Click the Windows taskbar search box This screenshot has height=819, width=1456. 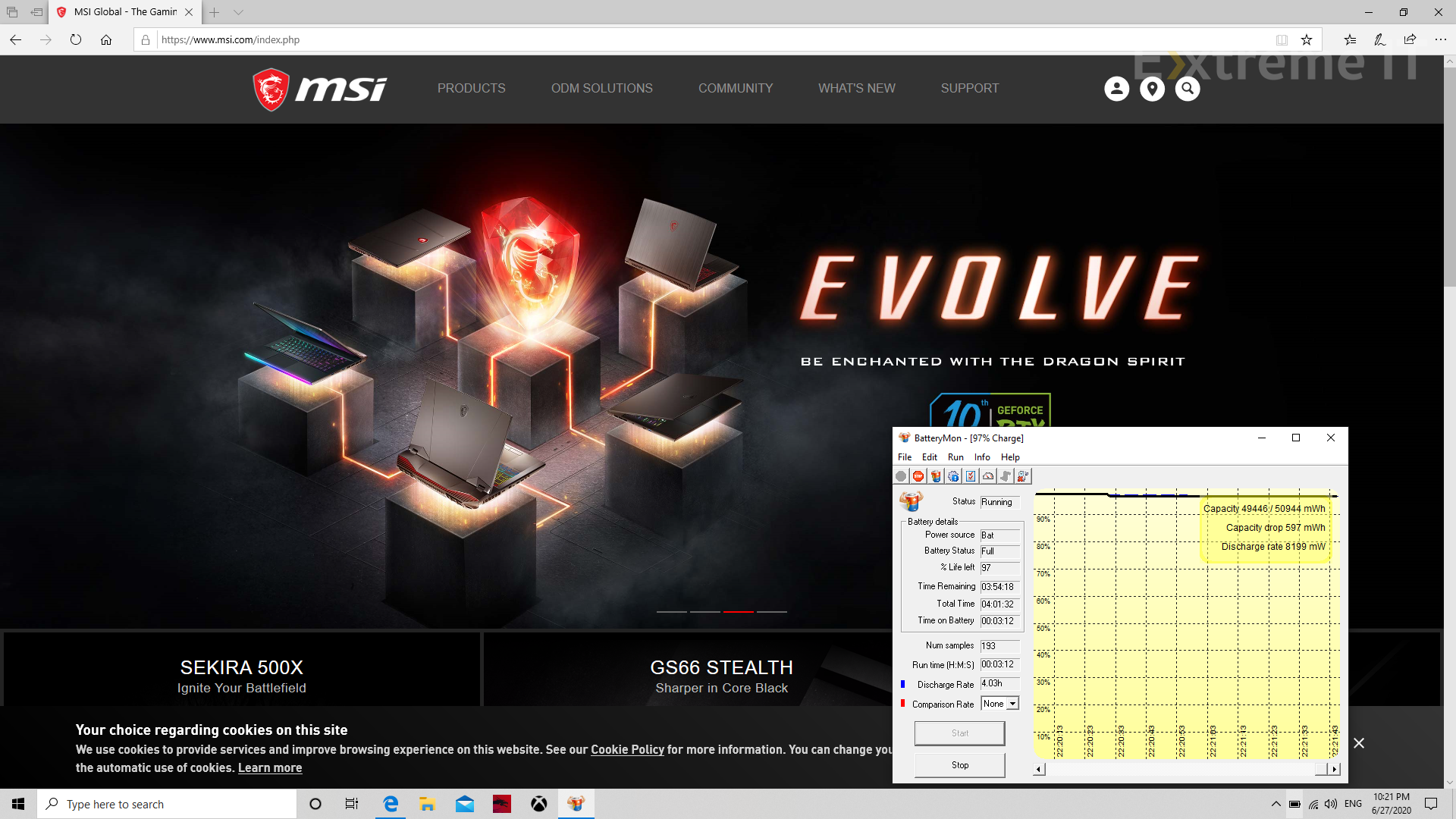[x=167, y=804]
